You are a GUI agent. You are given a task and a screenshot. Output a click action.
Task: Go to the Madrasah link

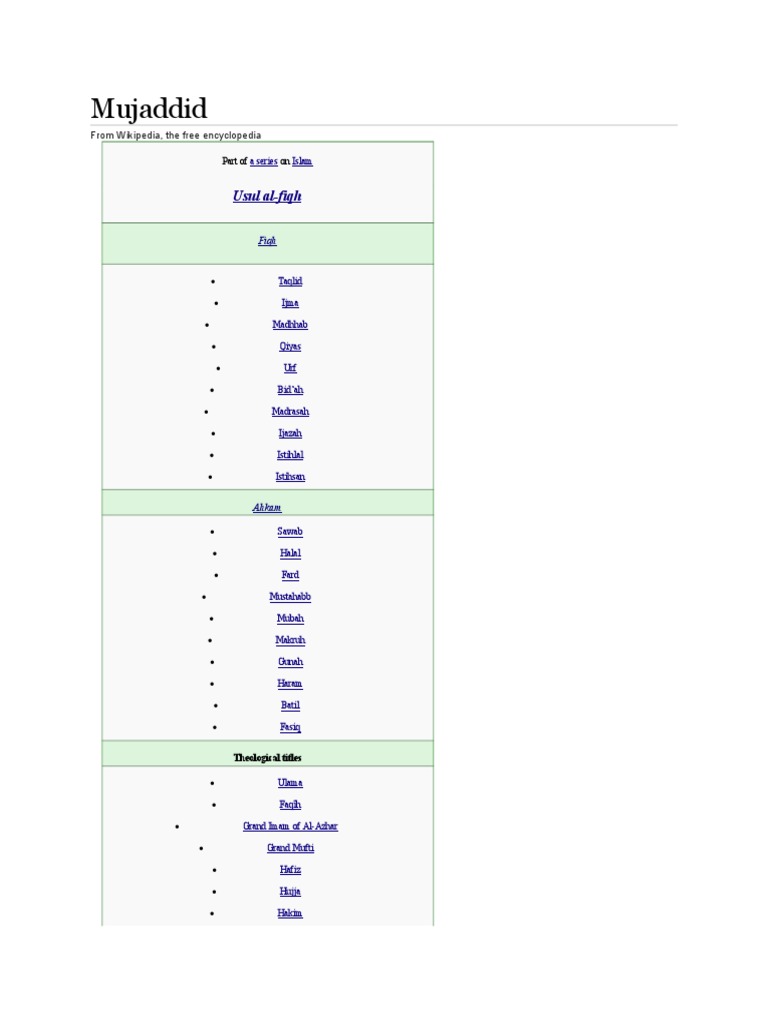[x=290, y=411]
